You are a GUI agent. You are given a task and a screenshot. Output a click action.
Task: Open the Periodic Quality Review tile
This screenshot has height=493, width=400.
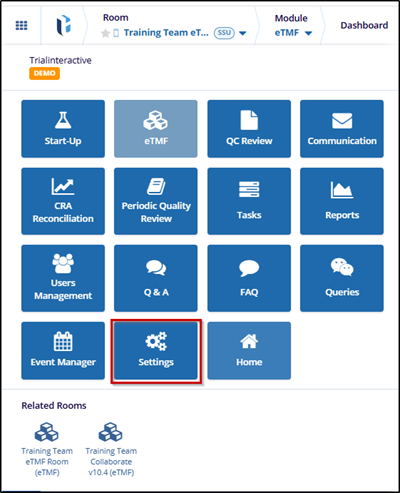(x=156, y=201)
